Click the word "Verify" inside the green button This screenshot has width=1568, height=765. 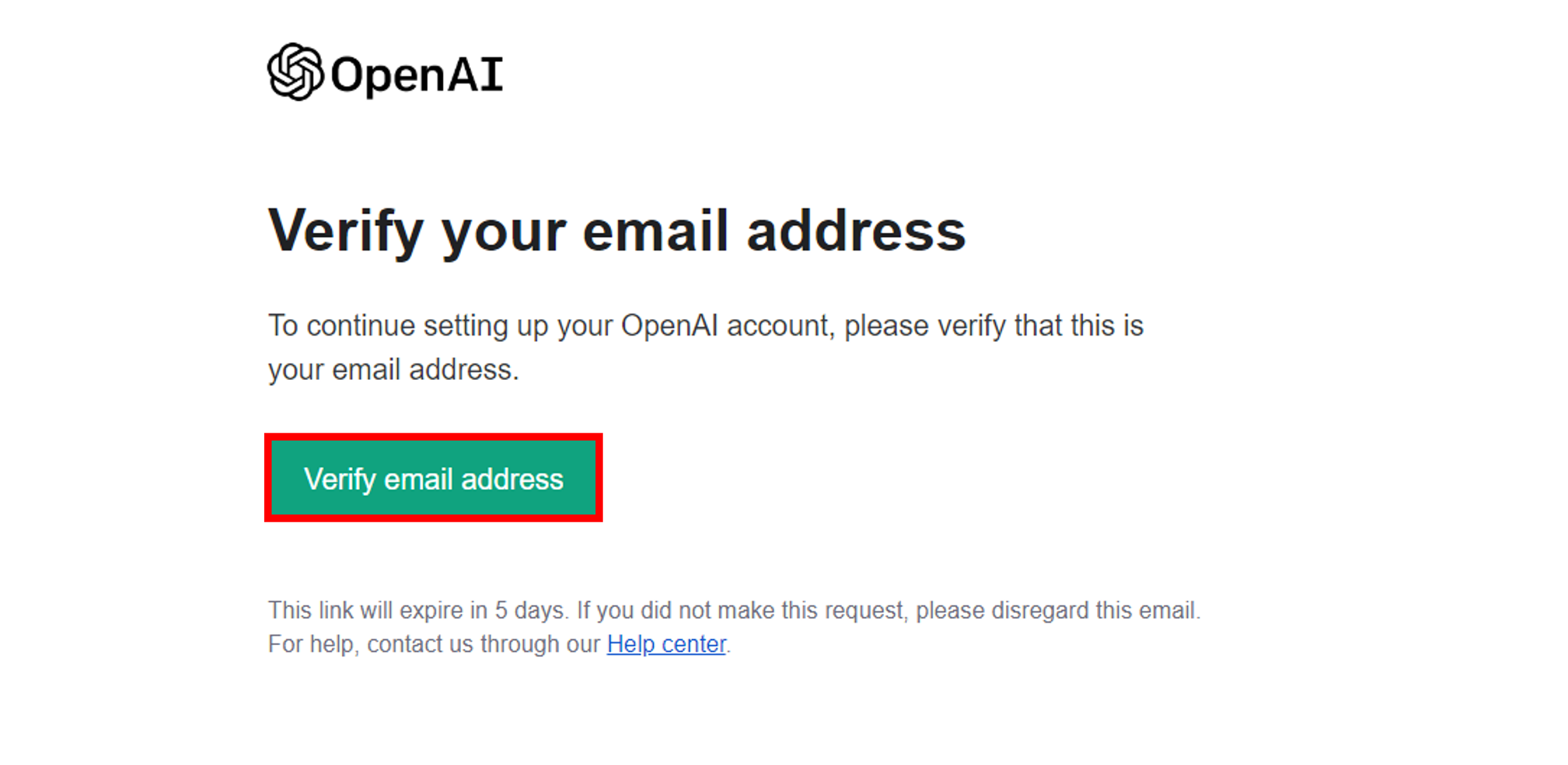tap(340, 480)
